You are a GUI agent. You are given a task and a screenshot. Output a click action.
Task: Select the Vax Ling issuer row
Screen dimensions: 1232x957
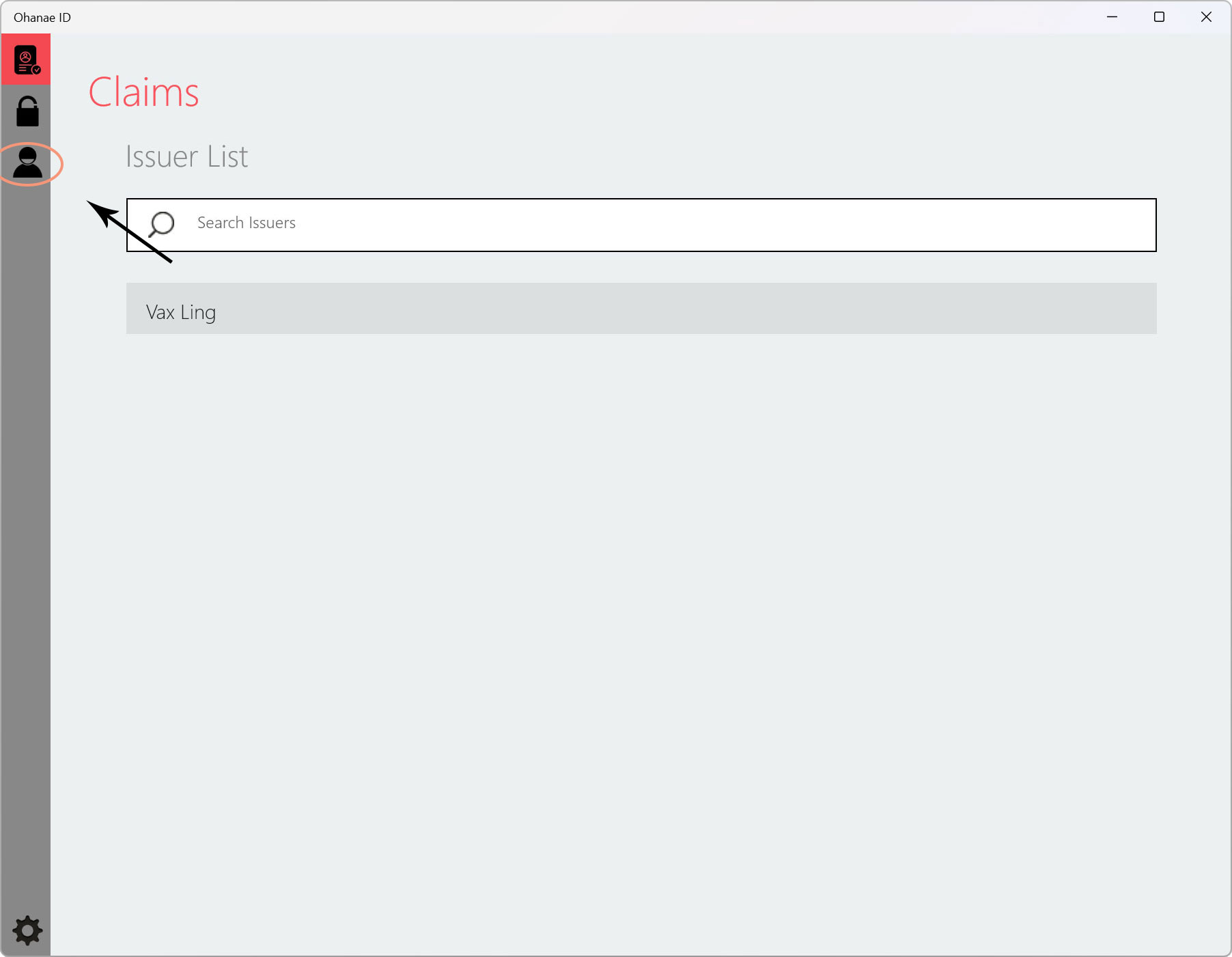[x=641, y=309]
